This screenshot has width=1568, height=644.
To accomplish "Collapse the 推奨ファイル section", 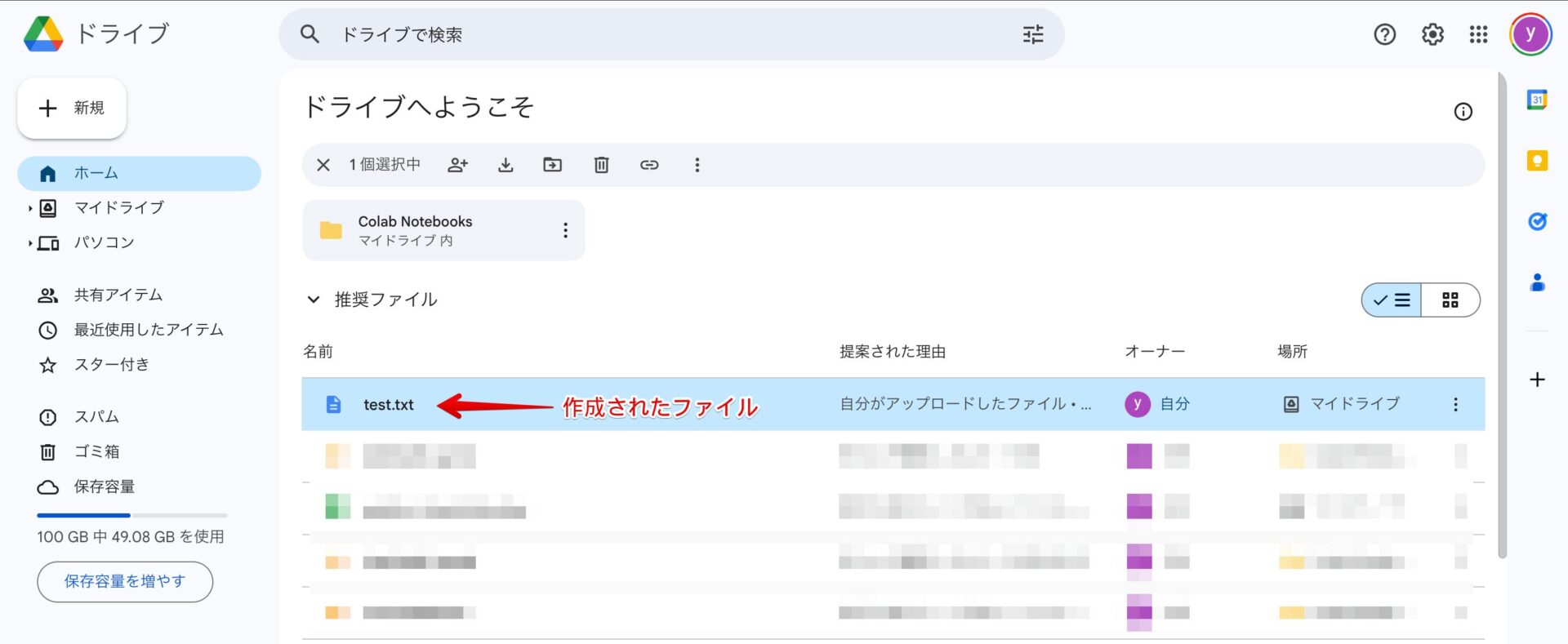I will [314, 300].
